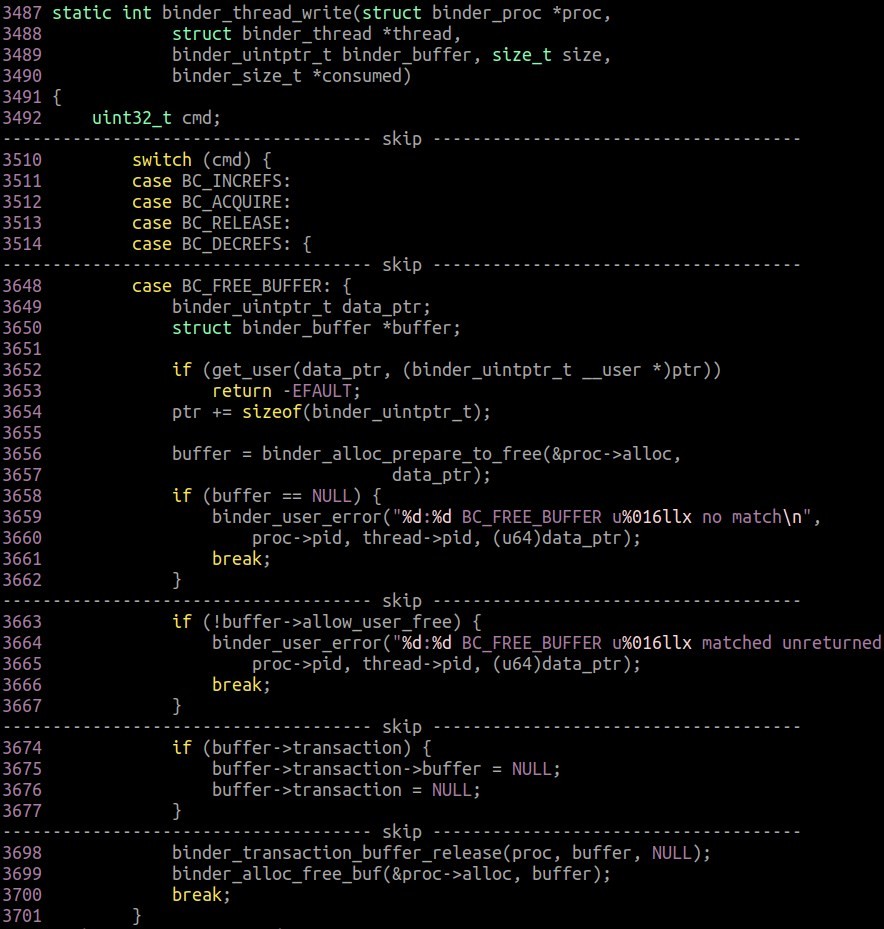Click the closing brace on line 3677
The image size is (884, 929).
tap(177, 811)
